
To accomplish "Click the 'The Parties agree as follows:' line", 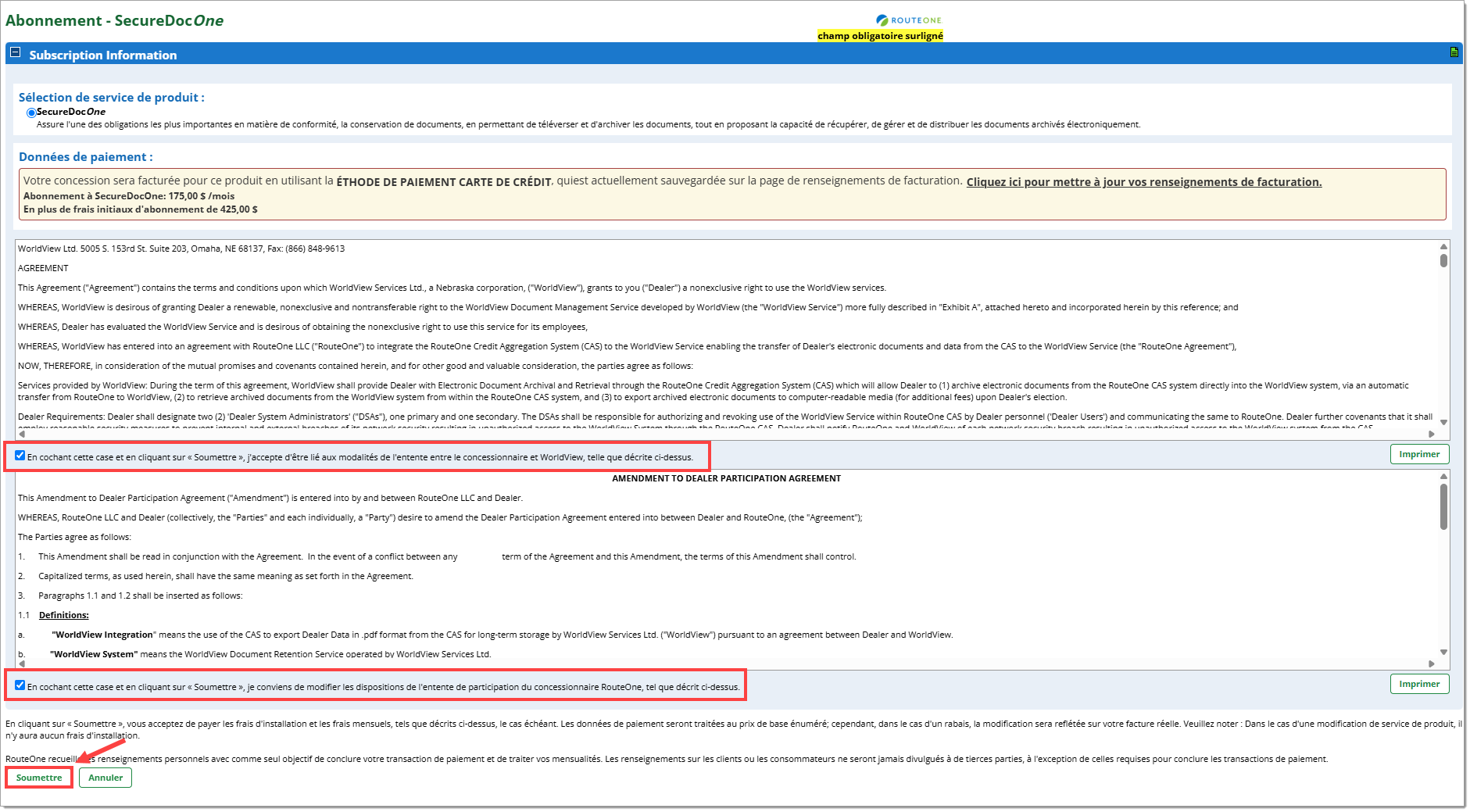I will tap(75, 537).
